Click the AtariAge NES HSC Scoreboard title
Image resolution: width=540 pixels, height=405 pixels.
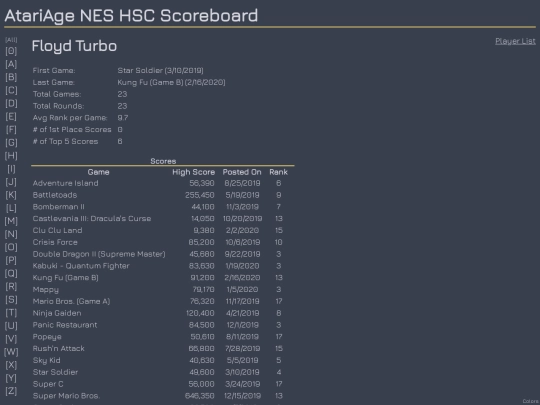click(131, 16)
